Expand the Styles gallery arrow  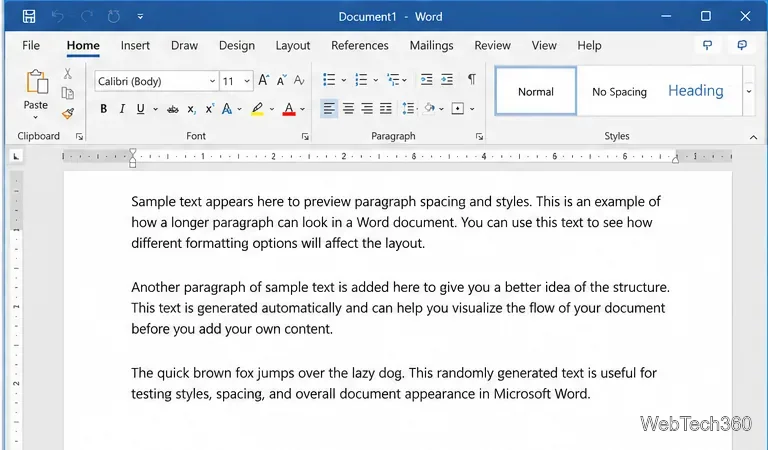coord(749,92)
